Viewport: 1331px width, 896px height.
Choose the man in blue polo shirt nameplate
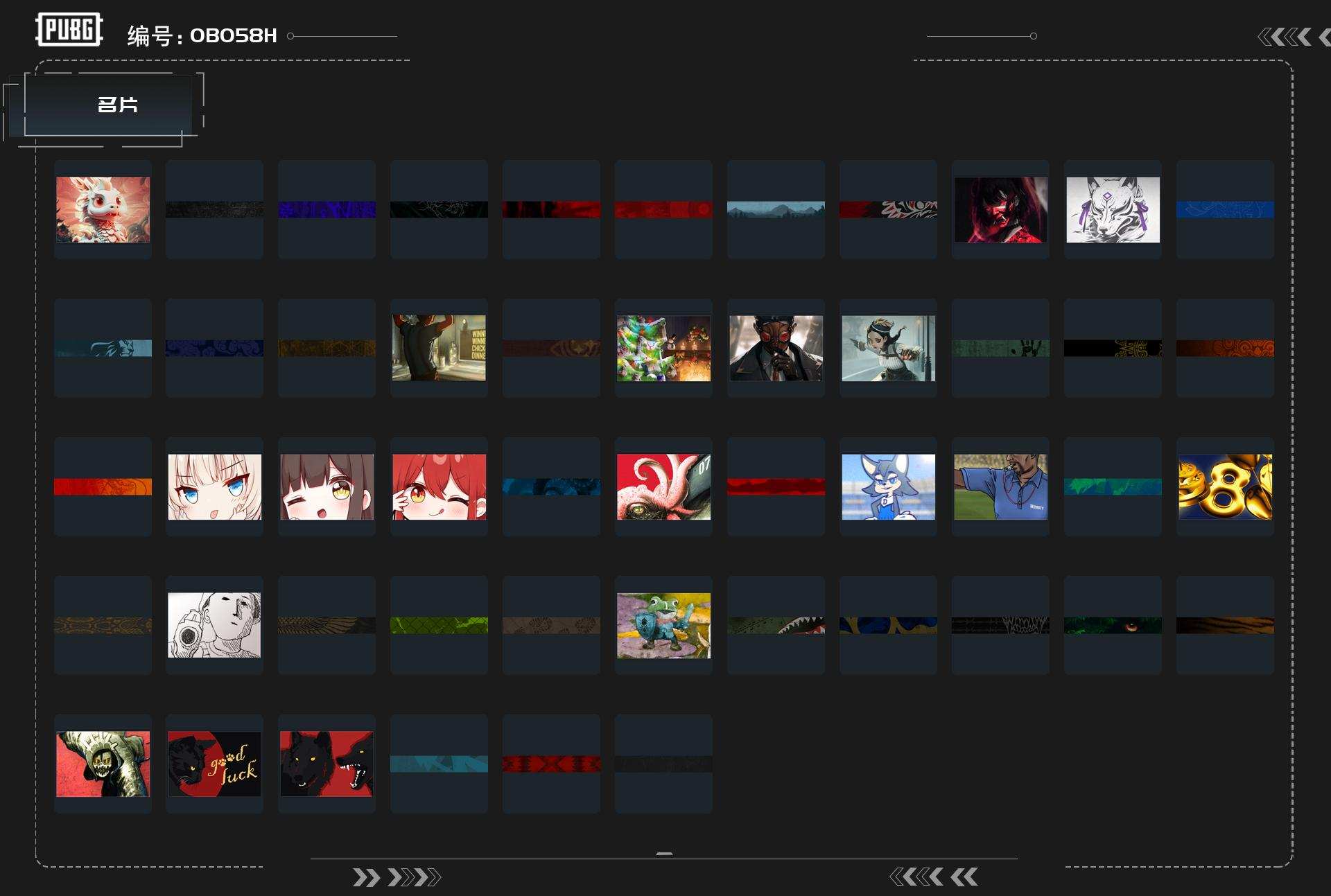tap(1001, 486)
